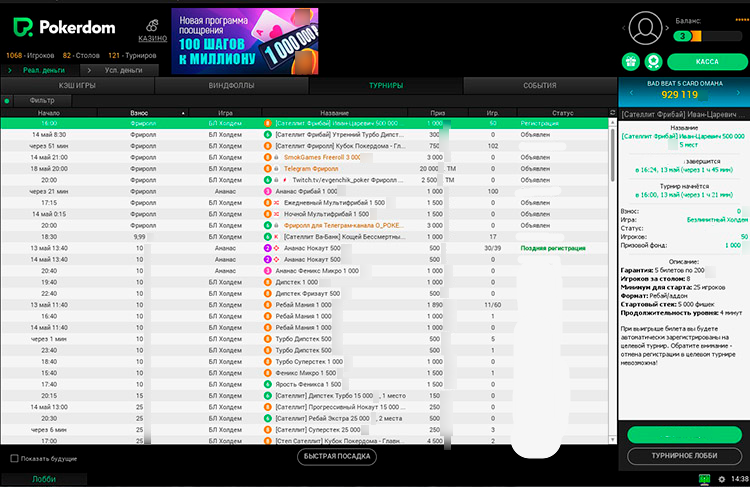Image resolution: width=750 pixels, height=487 pixels.
Task: Switch to Усл. деньги mode
Action: 119,70
